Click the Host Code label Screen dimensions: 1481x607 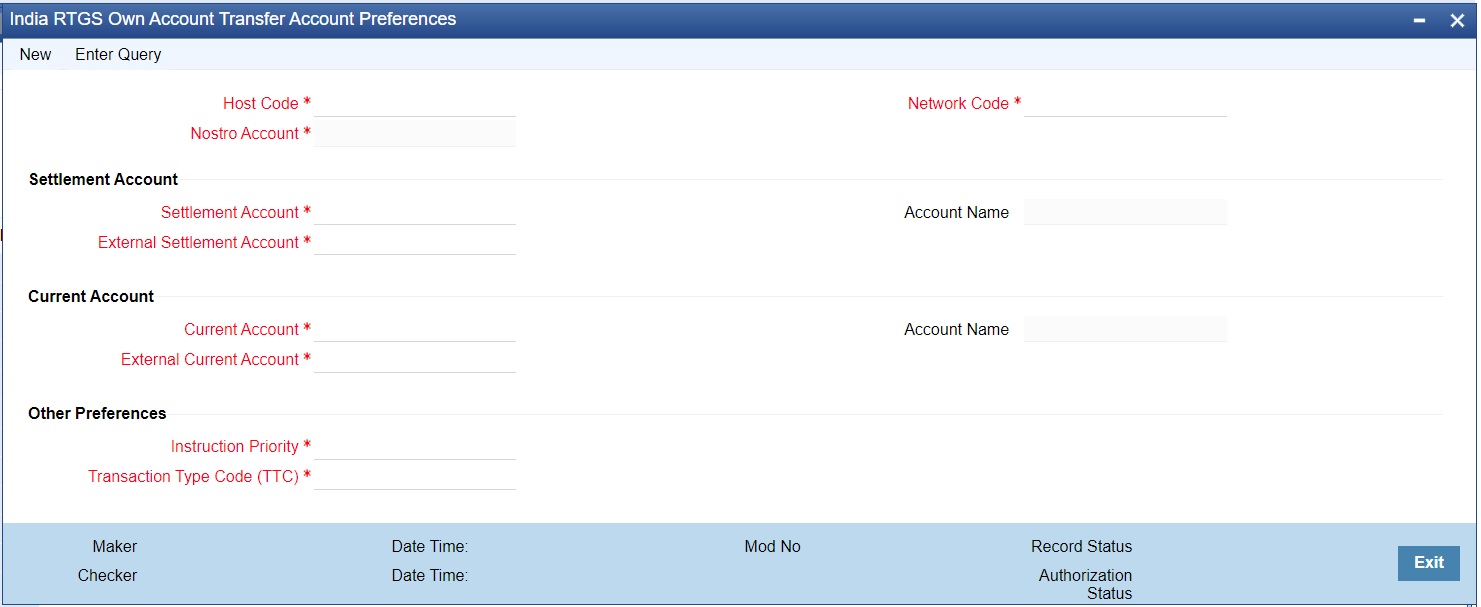coord(261,103)
